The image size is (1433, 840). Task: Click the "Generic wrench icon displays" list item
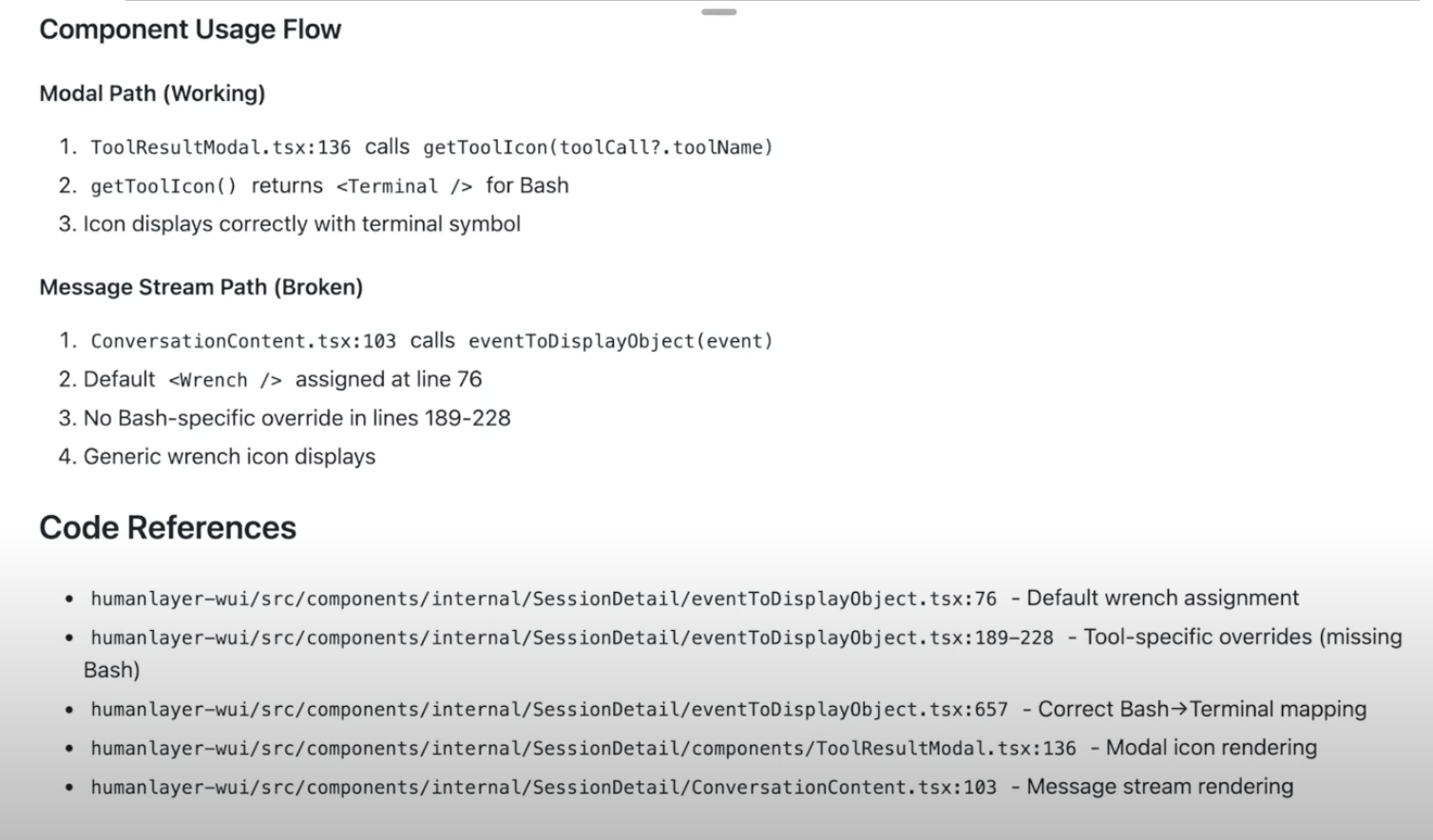click(x=229, y=457)
